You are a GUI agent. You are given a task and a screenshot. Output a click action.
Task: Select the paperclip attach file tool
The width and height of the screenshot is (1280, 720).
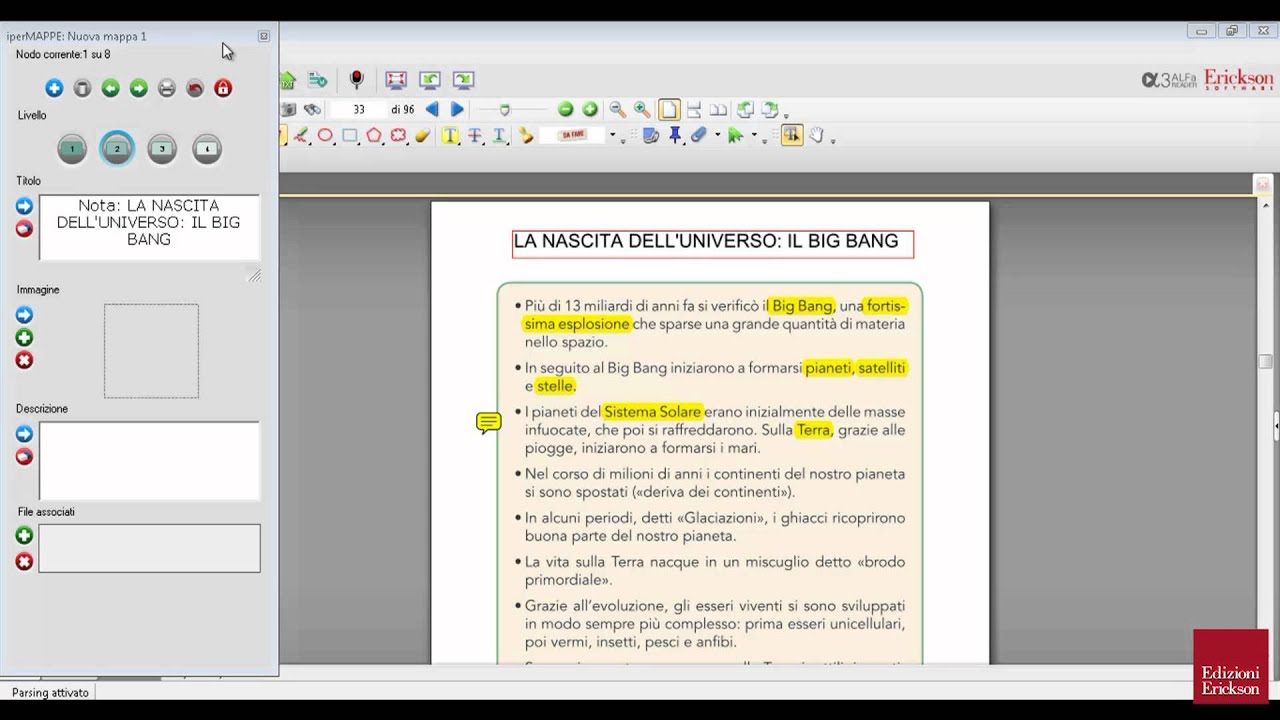tap(699, 136)
